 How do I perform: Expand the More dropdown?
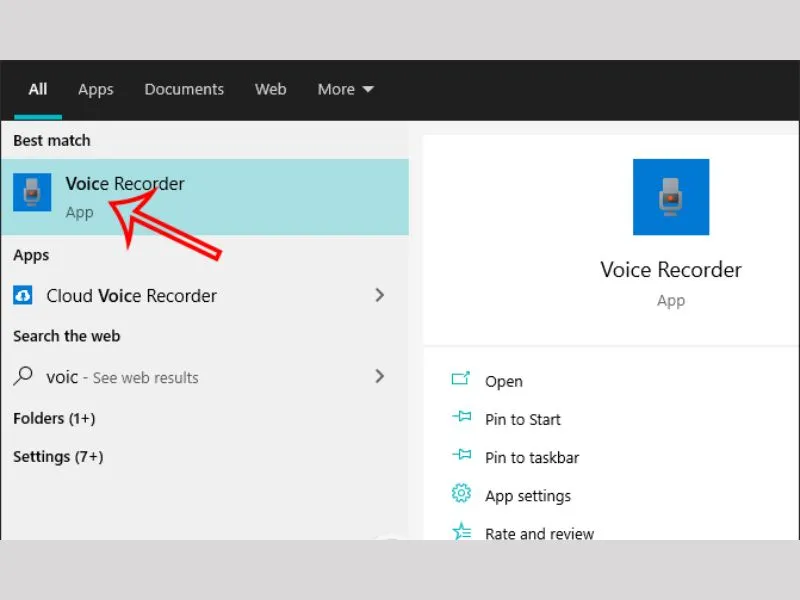point(345,89)
